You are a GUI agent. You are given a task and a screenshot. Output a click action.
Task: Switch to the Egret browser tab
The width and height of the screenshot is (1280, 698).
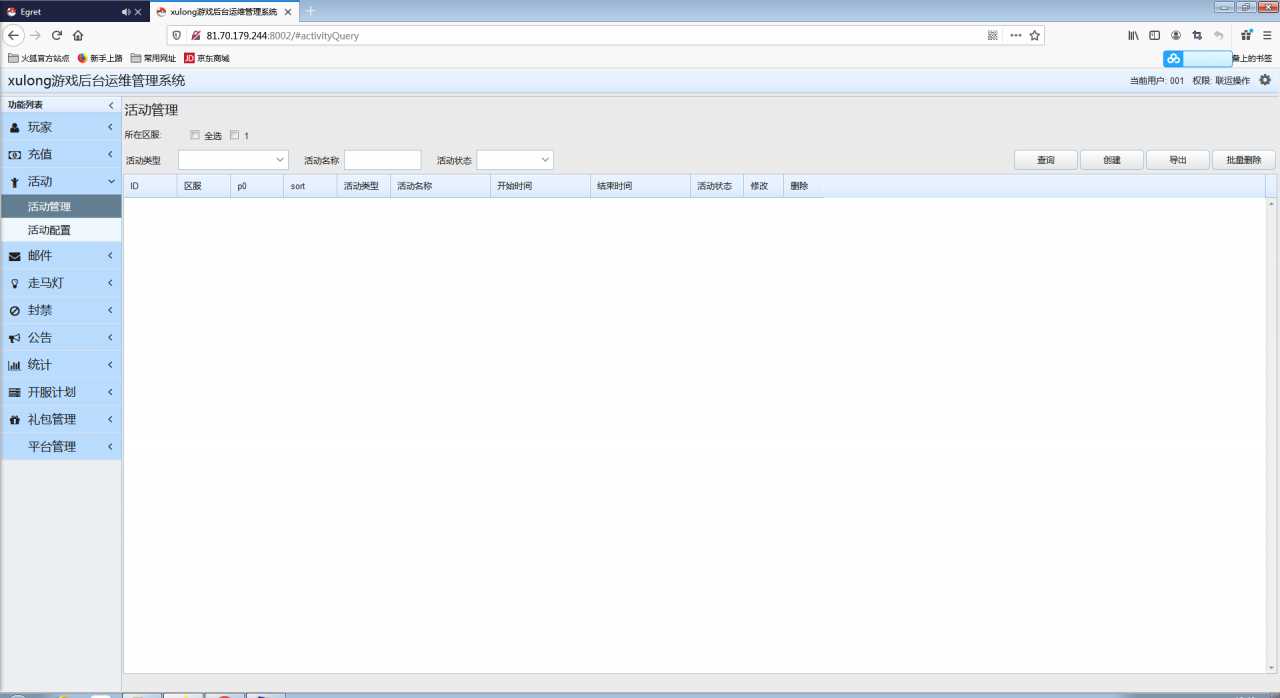click(x=60, y=12)
